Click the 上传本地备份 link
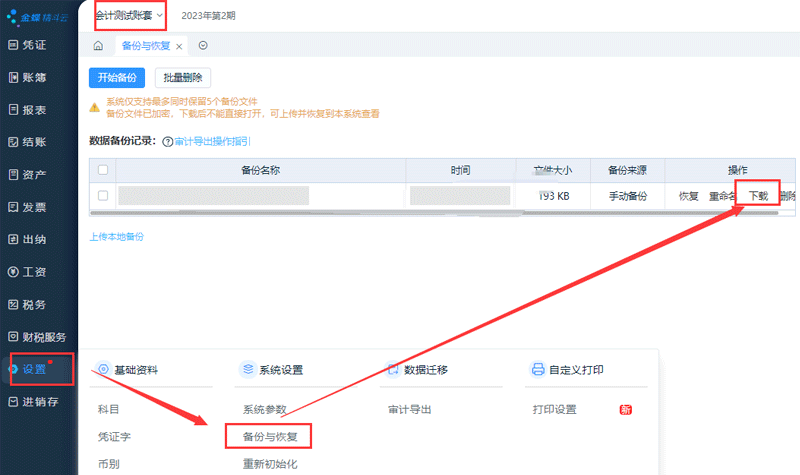 pos(117,237)
